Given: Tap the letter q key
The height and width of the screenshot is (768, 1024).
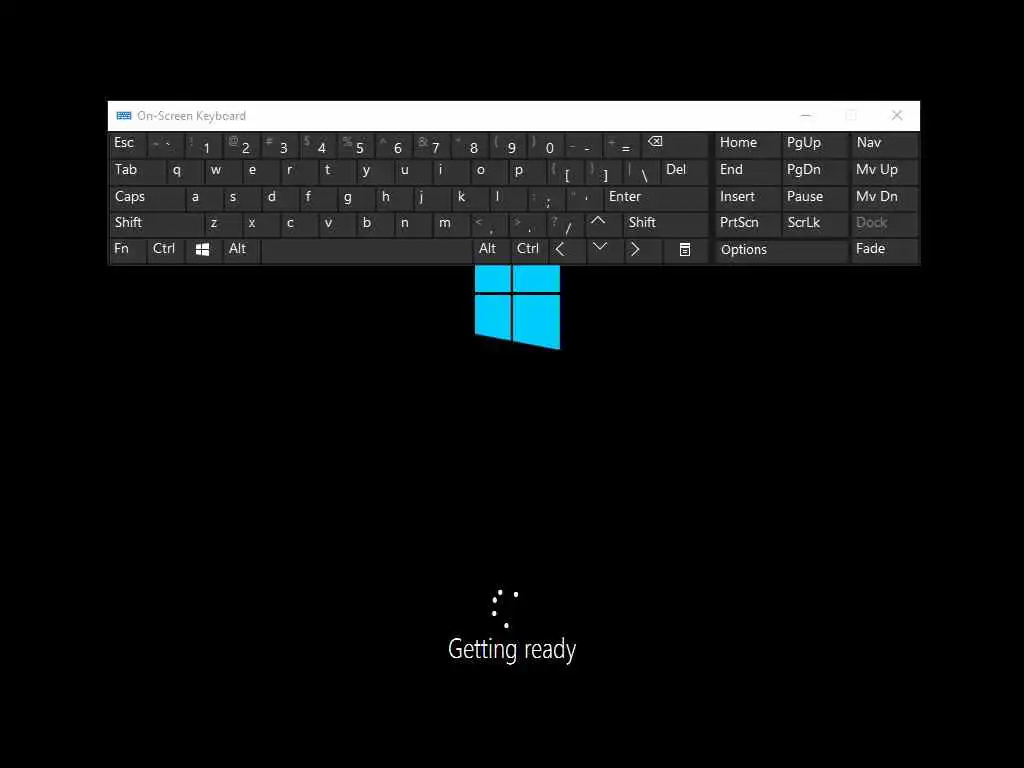Looking at the screenshot, I should tap(184, 171).
